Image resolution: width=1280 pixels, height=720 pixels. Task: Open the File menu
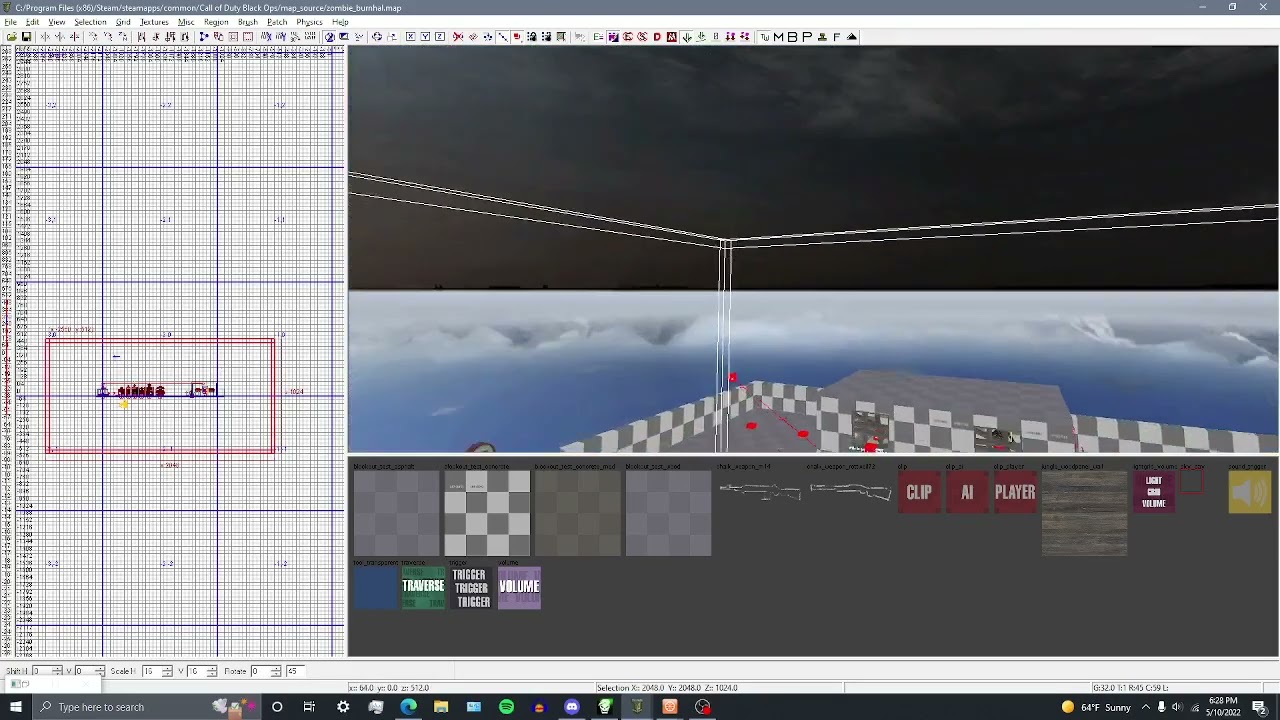[10, 22]
